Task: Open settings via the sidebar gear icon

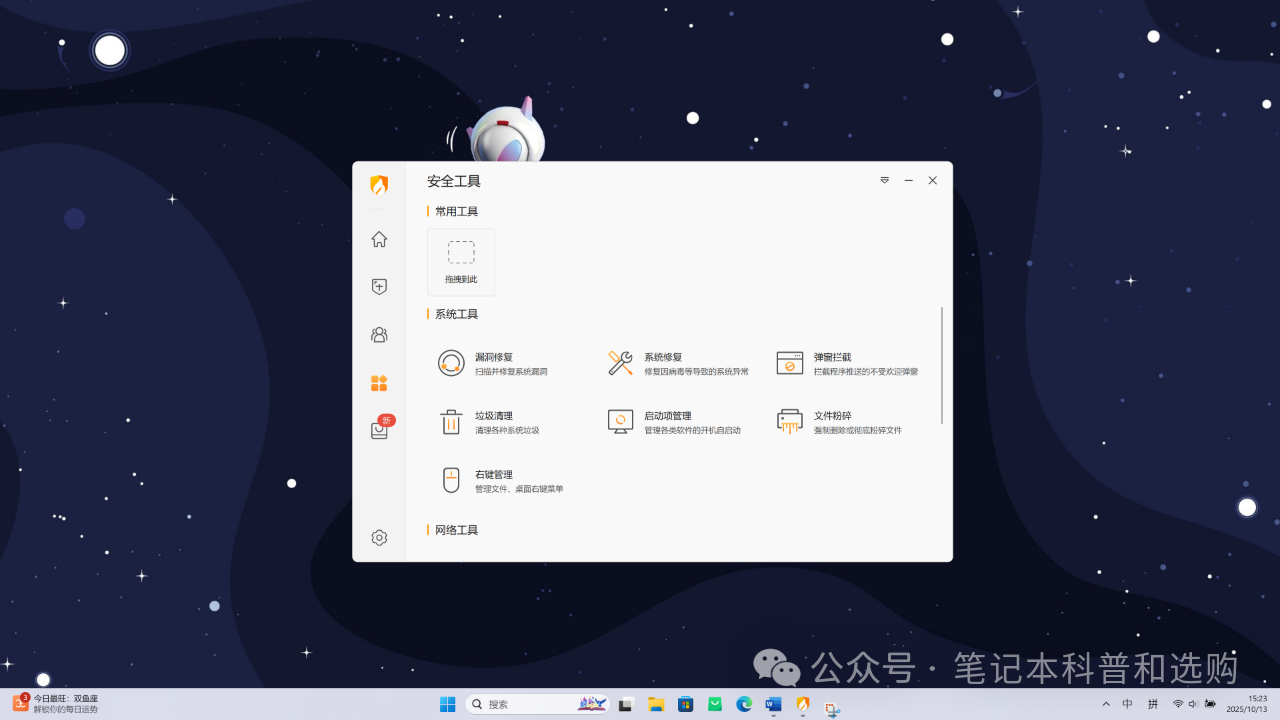Action: pyautogui.click(x=379, y=537)
